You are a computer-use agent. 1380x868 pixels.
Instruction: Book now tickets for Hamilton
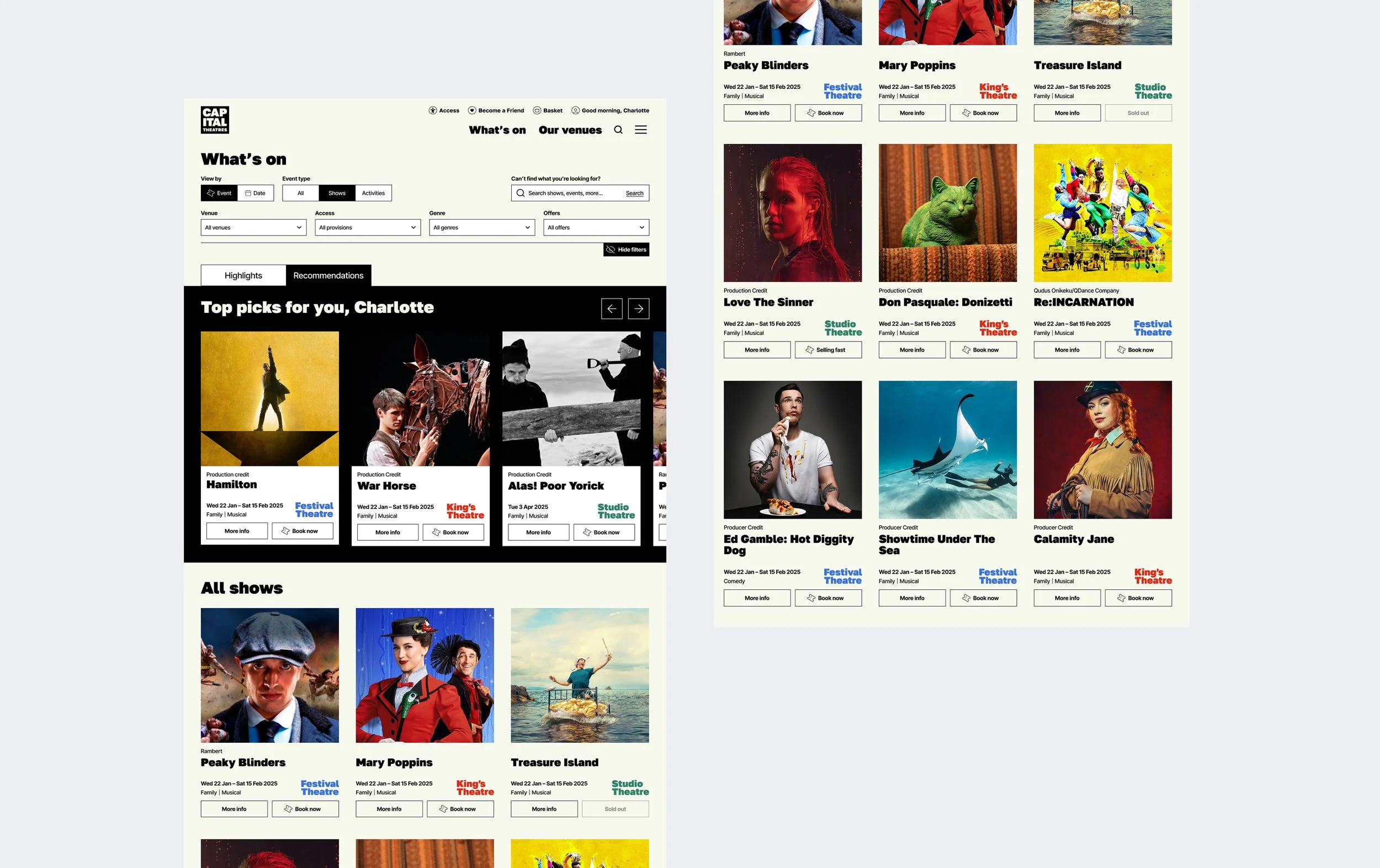pyautogui.click(x=303, y=530)
